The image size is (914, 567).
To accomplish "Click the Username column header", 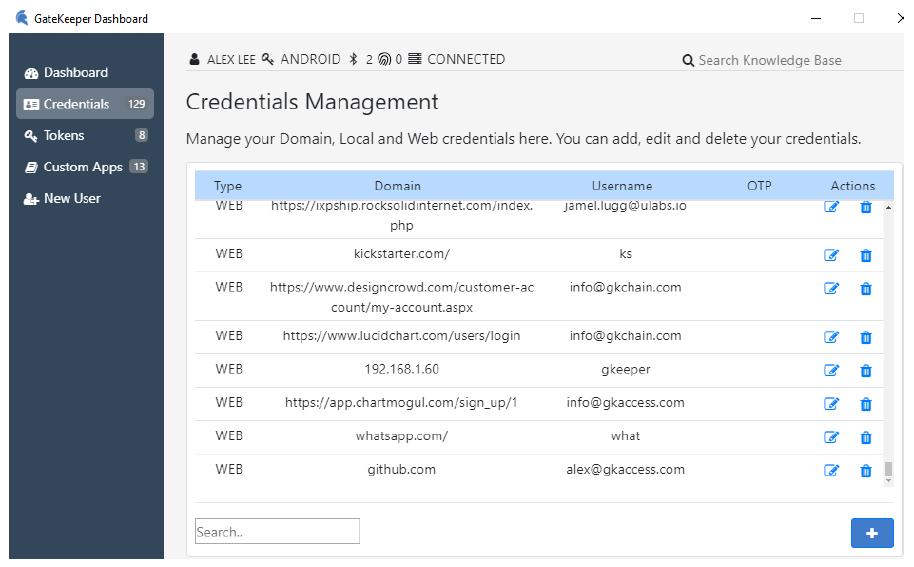I will click(x=621, y=185).
